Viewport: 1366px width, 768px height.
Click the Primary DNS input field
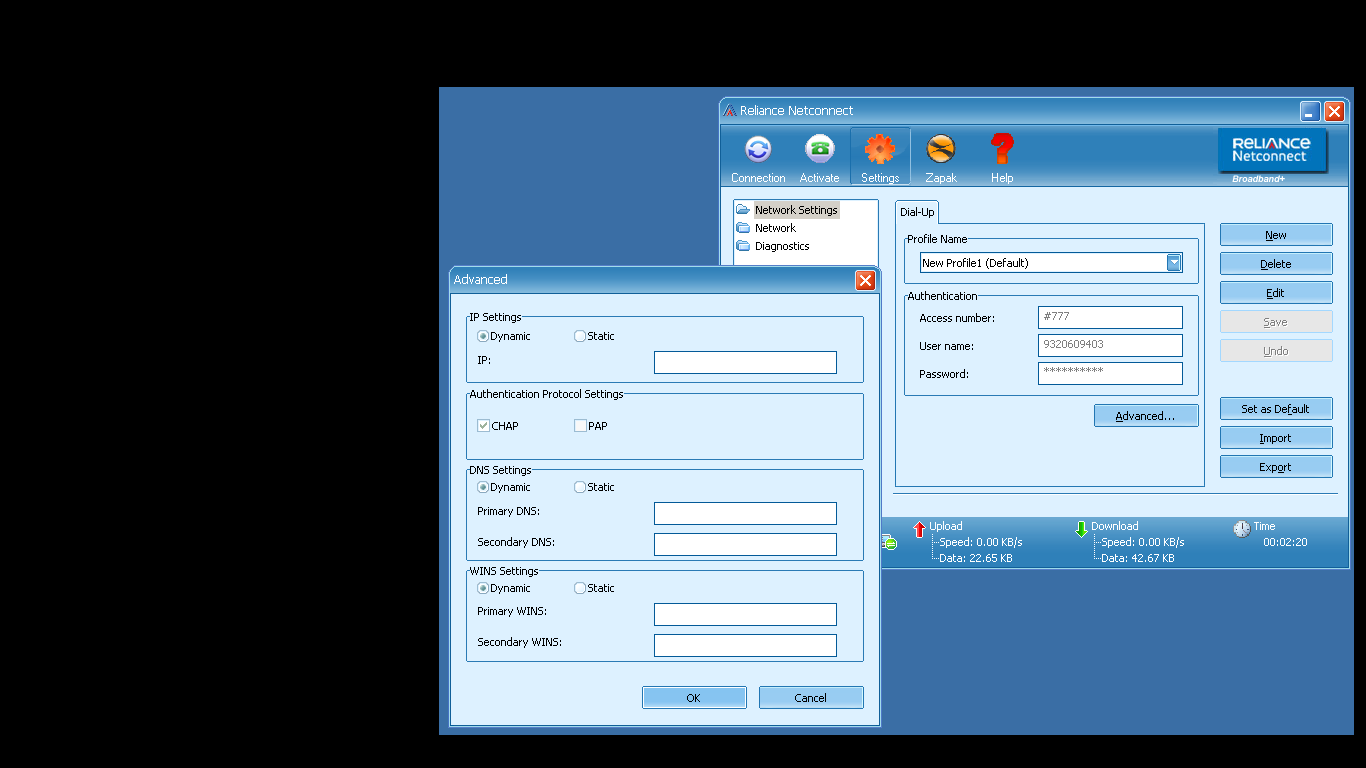pyautogui.click(x=745, y=514)
